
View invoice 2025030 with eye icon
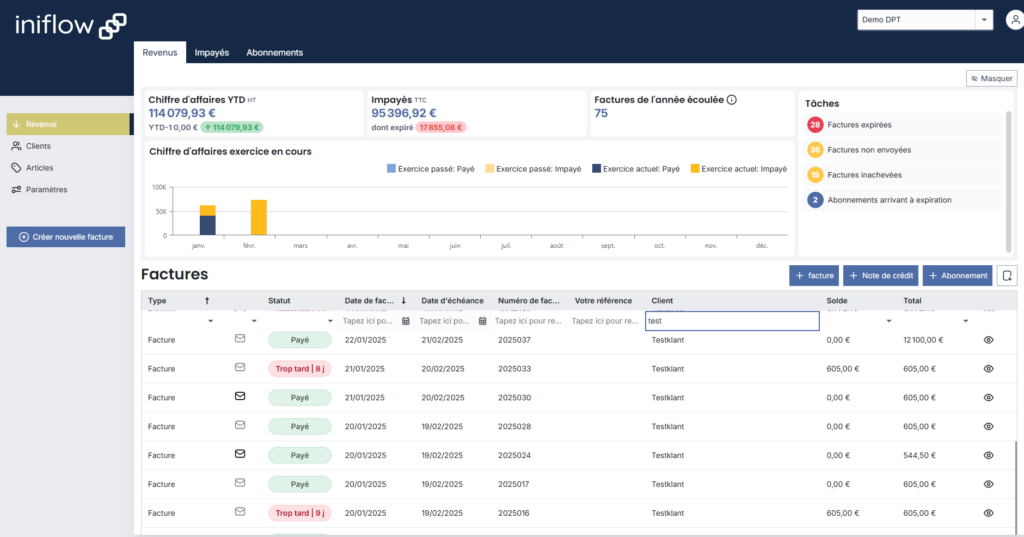pyautogui.click(x=988, y=397)
